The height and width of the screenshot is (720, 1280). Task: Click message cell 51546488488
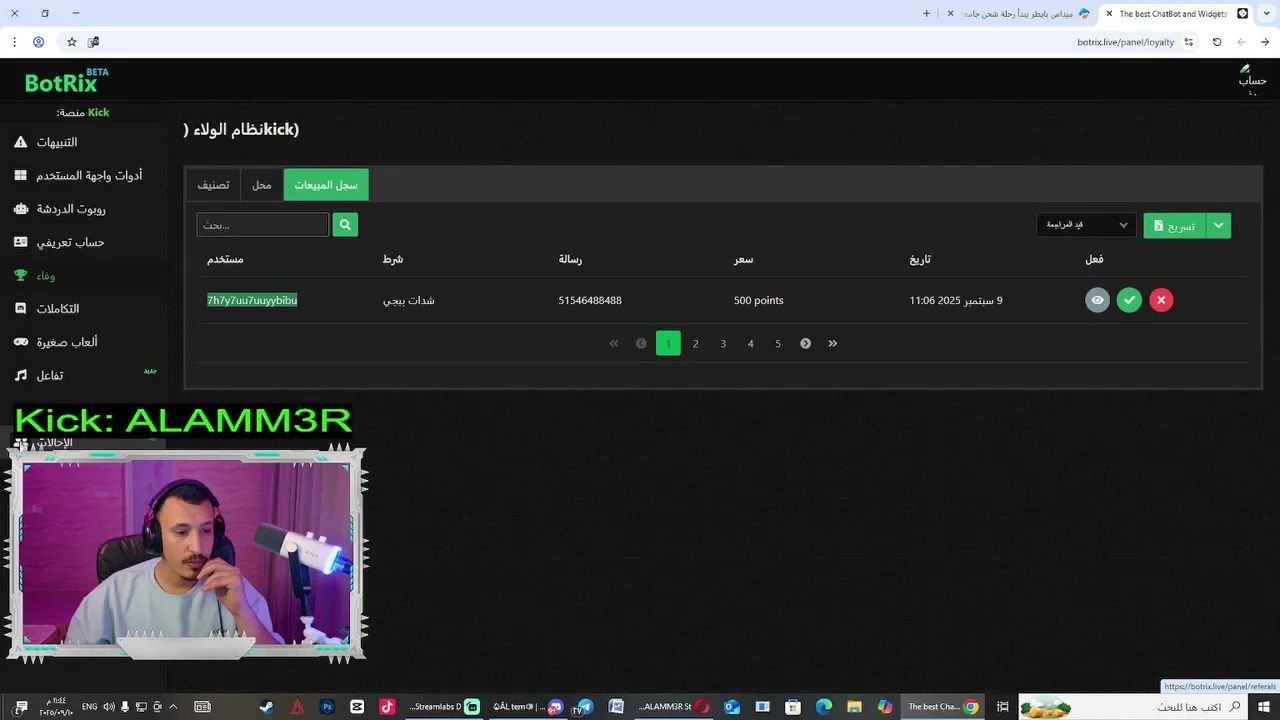coord(590,300)
